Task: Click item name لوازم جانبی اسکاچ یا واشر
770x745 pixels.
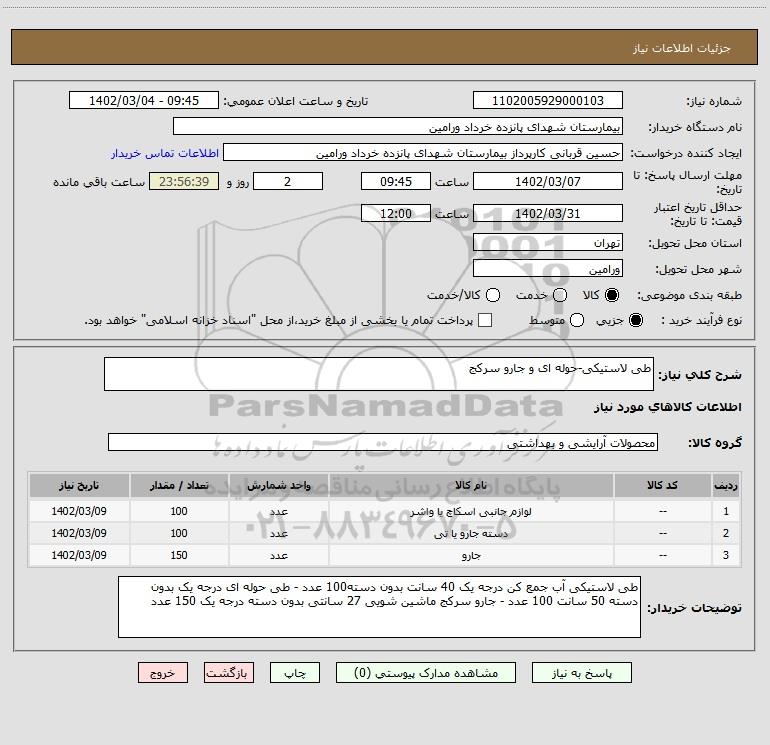Action: coord(470,512)
